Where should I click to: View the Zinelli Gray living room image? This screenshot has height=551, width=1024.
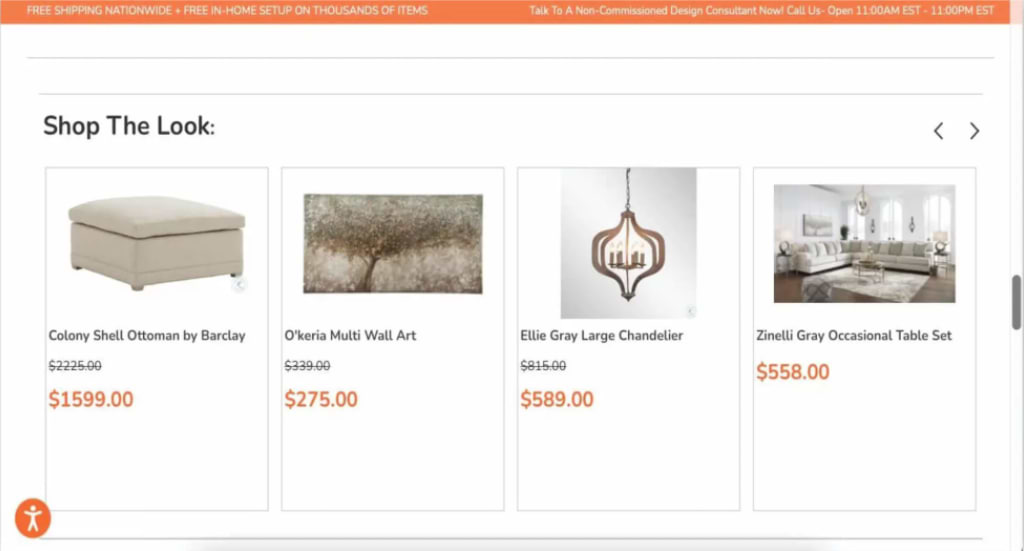click(x=864, y=244)
